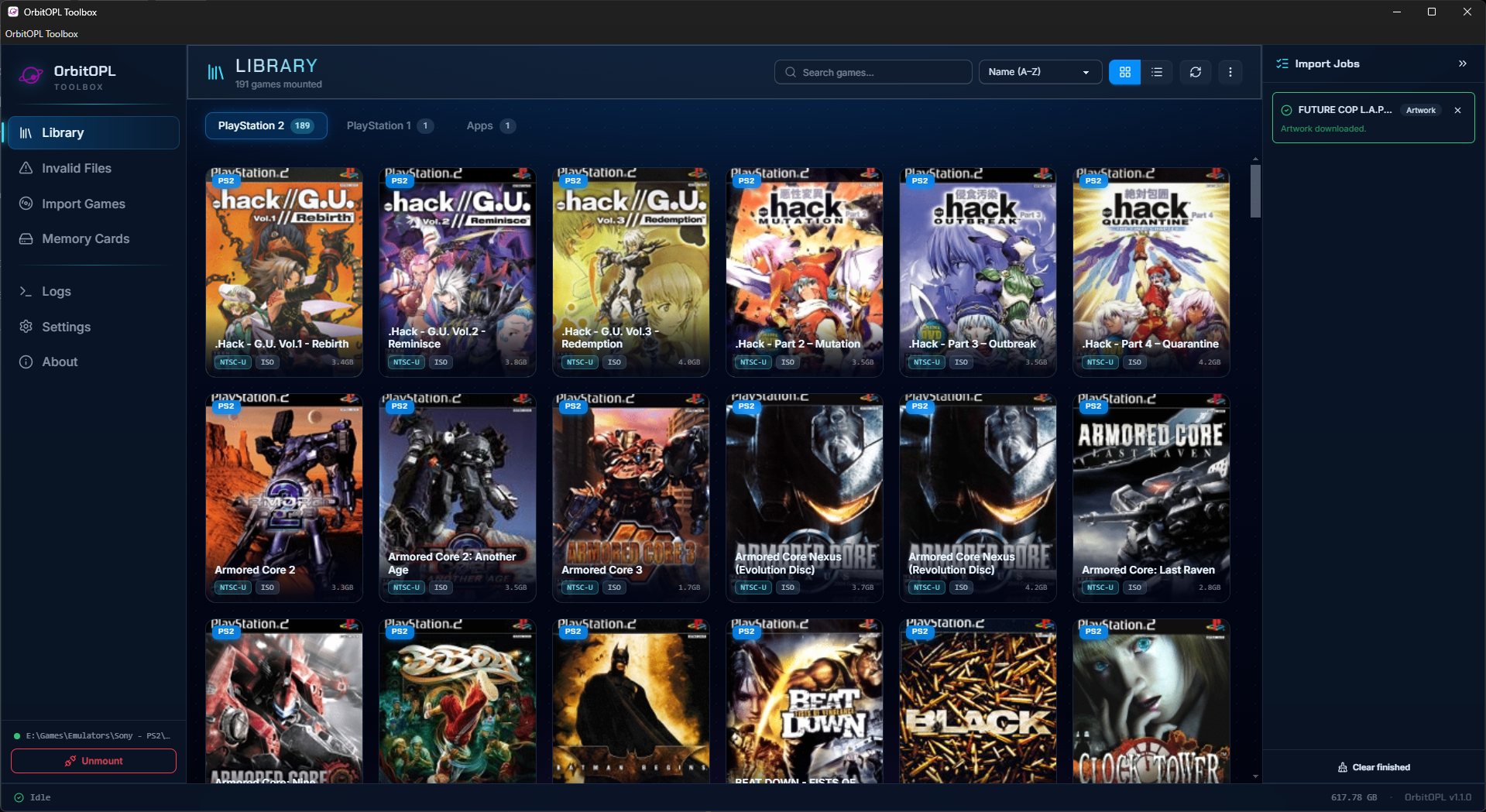
Task: Switch to grid view layout
Action: pyautogui.click(x=1124, y=72)
